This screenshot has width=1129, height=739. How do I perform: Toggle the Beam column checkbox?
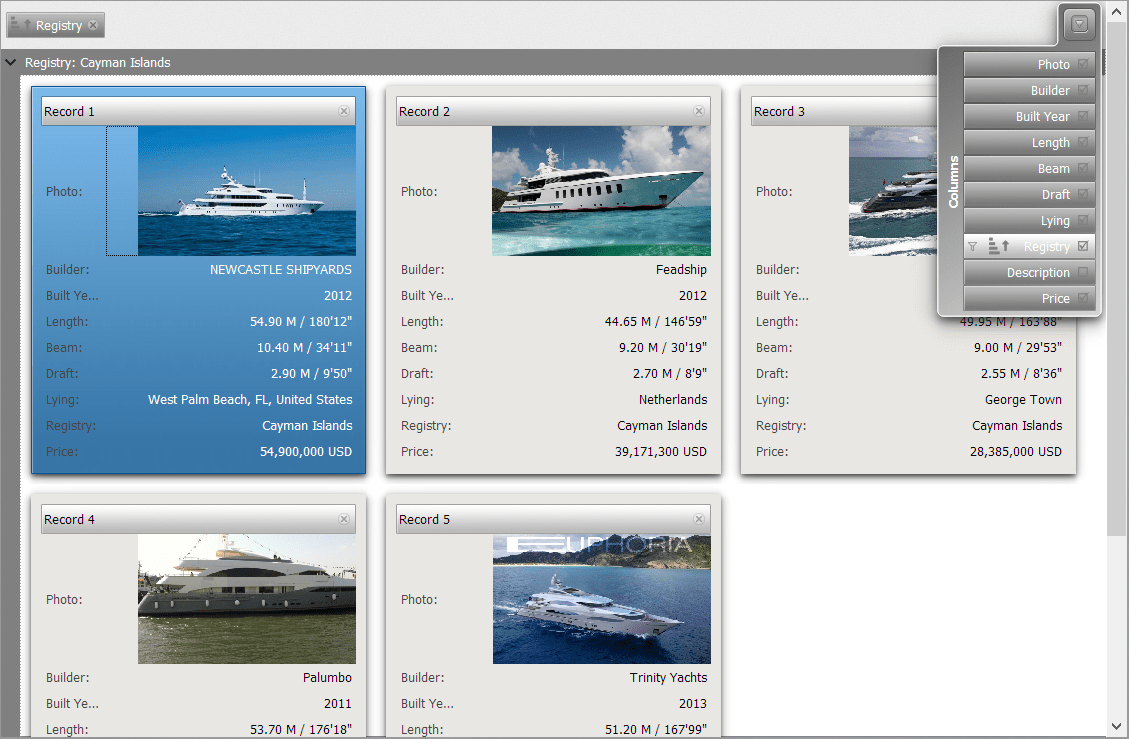(1083, 168)
